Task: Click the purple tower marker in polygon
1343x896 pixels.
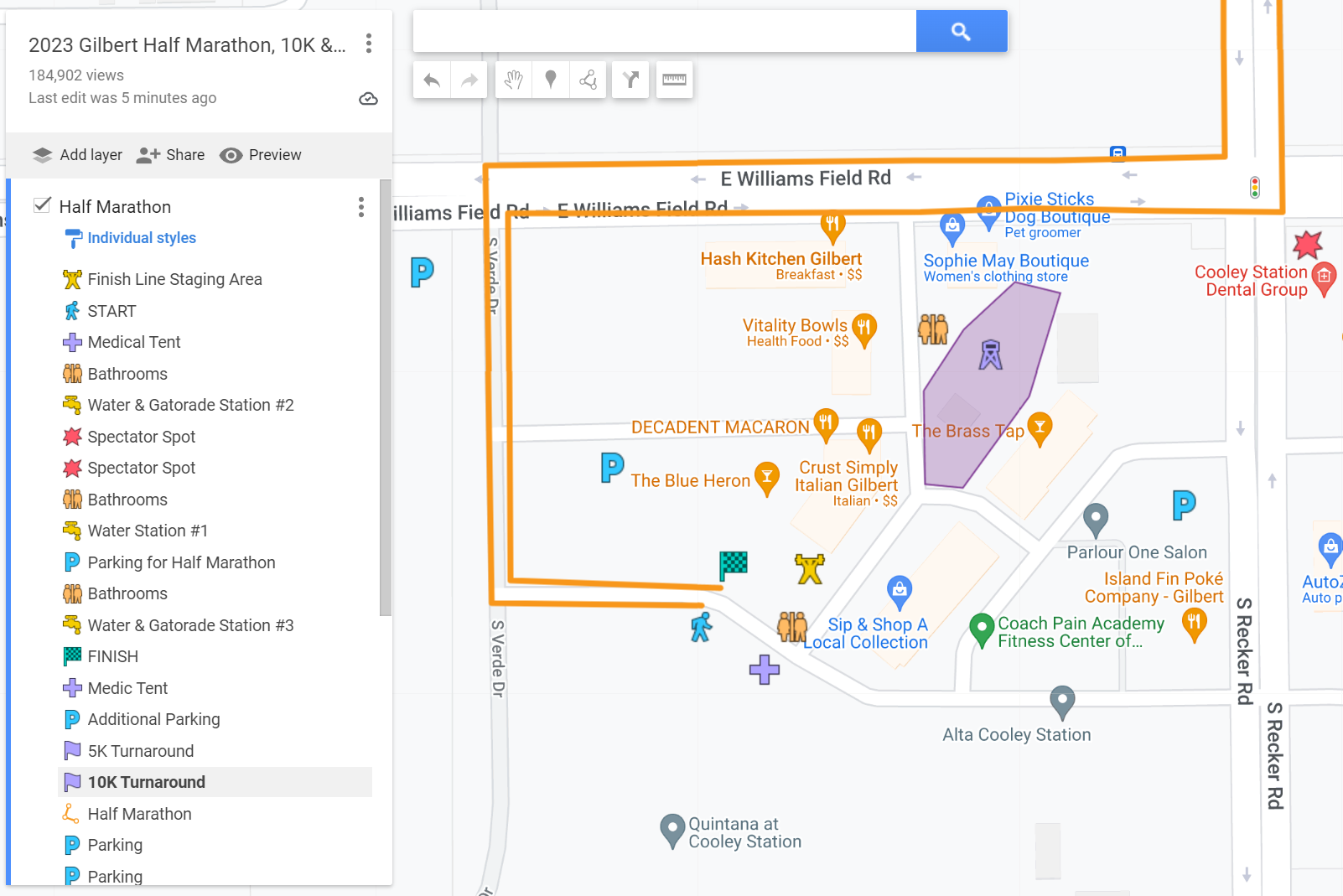Action: (x=991, y=355)
